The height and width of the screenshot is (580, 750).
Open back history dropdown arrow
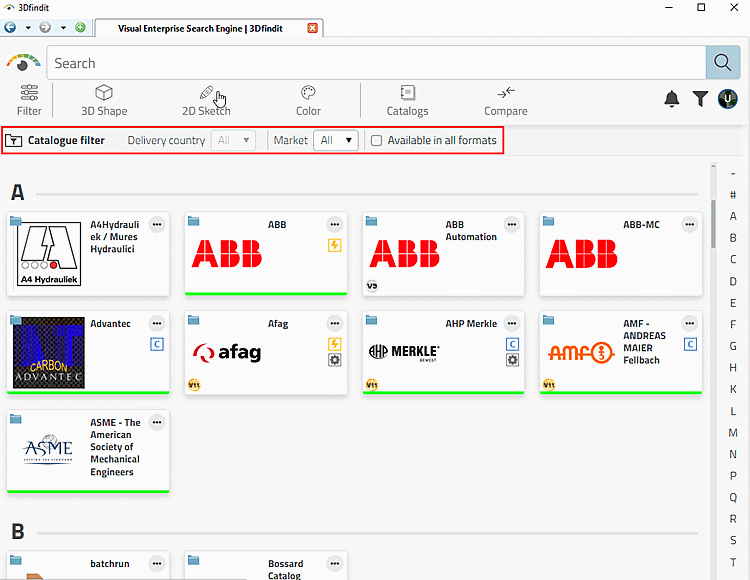[x=28, y=28]
